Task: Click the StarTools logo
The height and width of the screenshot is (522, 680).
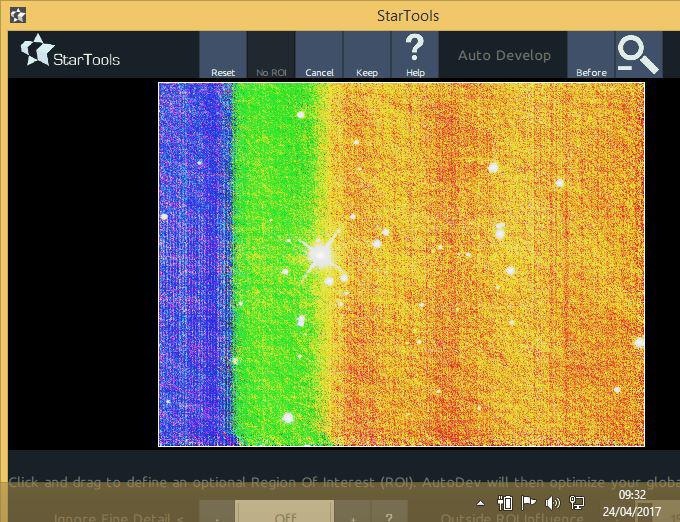Action: click(x=70, y=51)
